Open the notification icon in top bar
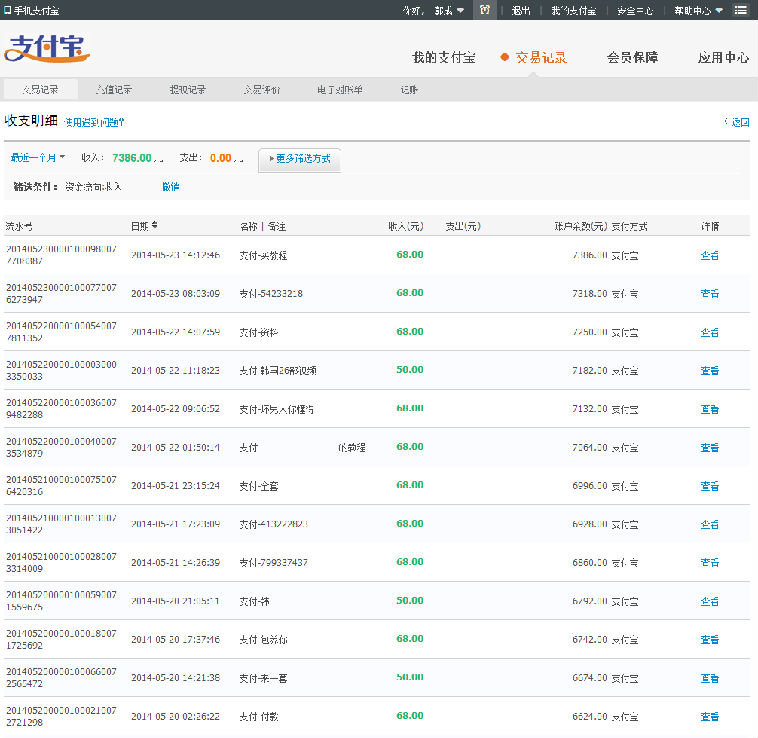The image size is (758, 738). (485, 10)
